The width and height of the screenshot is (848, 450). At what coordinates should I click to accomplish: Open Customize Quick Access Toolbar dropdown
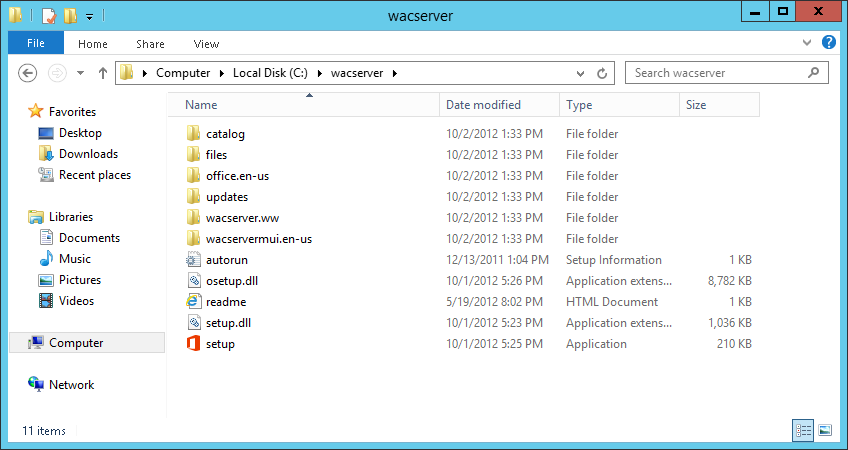coord(90,17)
